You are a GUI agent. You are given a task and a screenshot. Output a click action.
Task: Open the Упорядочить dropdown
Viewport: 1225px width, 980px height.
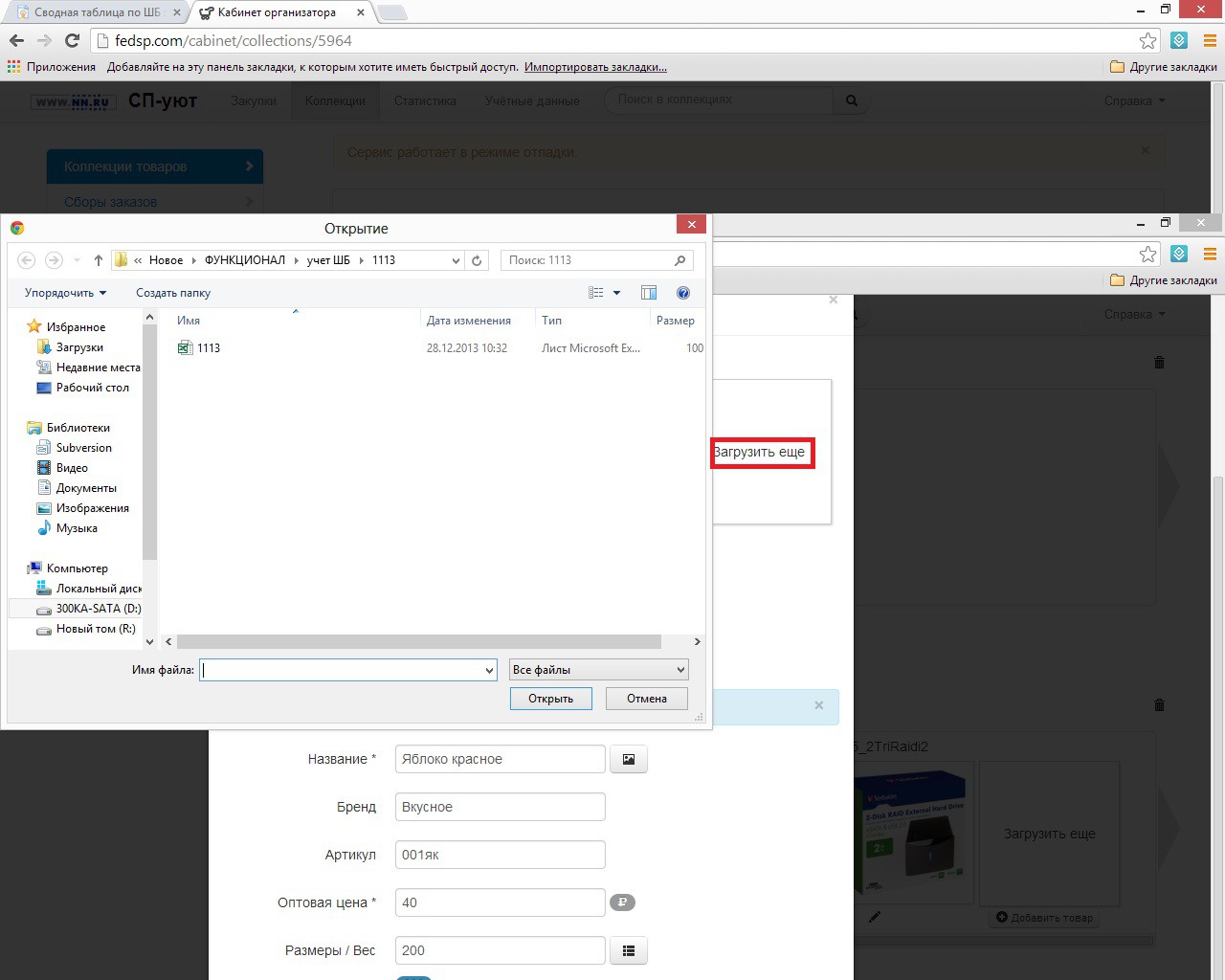point(65,293)
